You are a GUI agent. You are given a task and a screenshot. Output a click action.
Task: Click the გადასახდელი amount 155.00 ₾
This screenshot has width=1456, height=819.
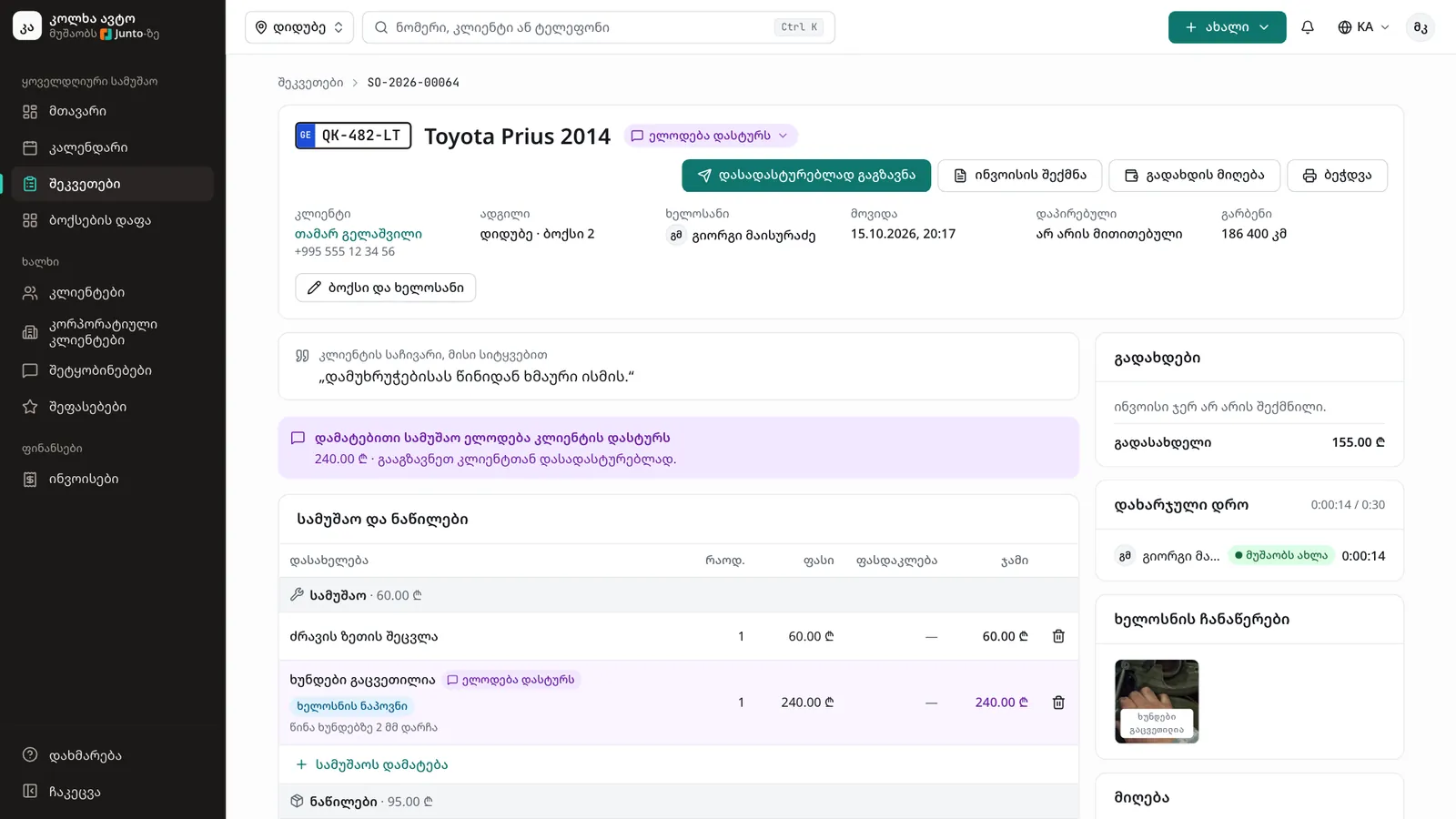pyautogui.click(x=1358, y=442)
